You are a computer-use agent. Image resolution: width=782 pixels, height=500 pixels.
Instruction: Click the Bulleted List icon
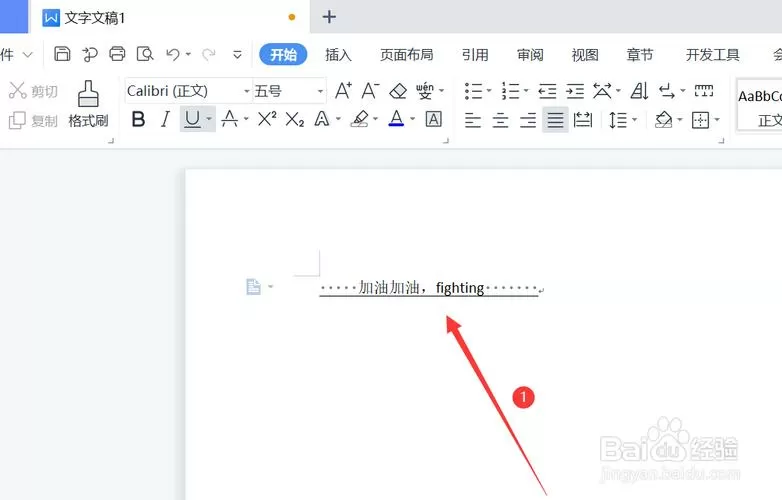pyautogui.click(x=473, y=91)
